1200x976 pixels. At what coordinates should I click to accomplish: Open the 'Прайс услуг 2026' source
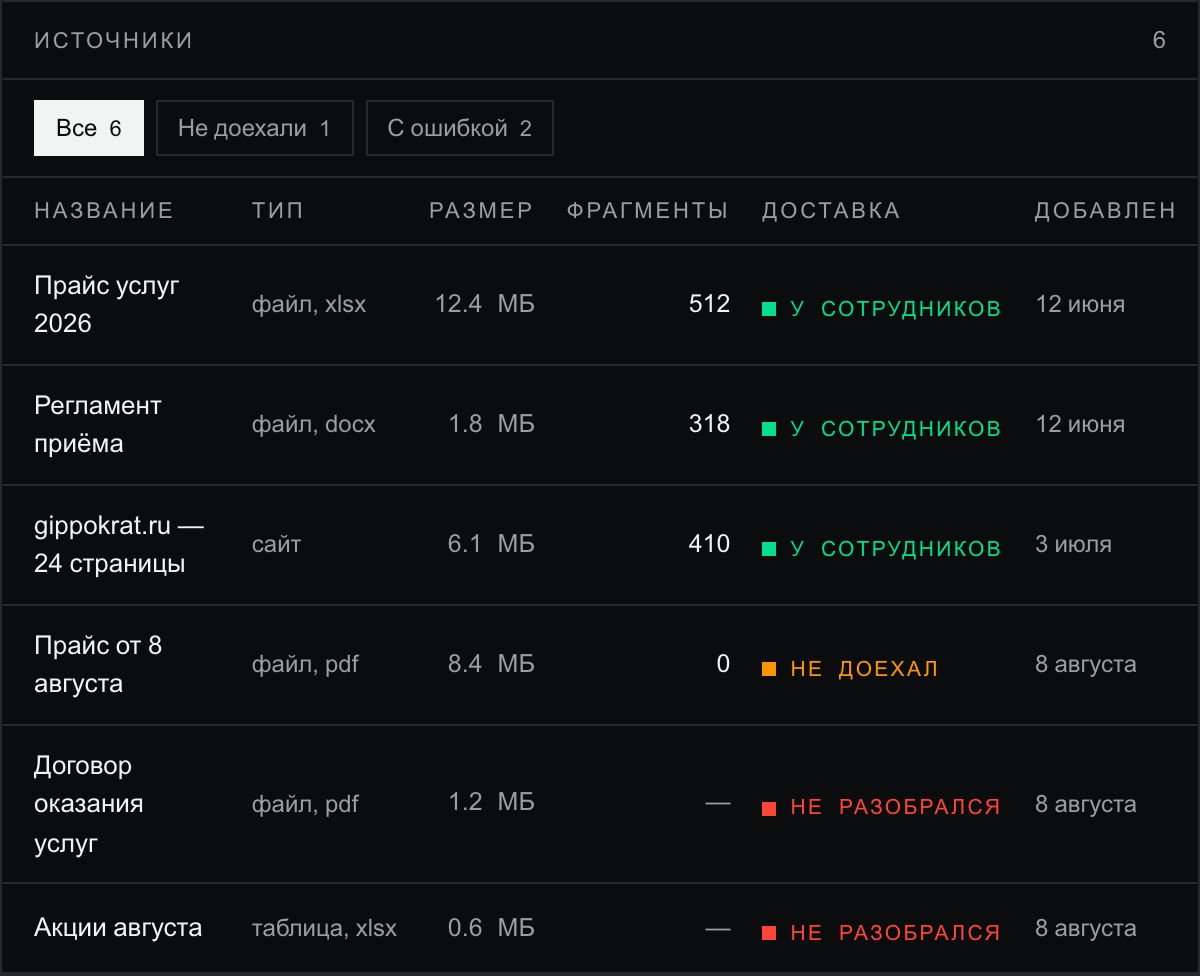600,305
